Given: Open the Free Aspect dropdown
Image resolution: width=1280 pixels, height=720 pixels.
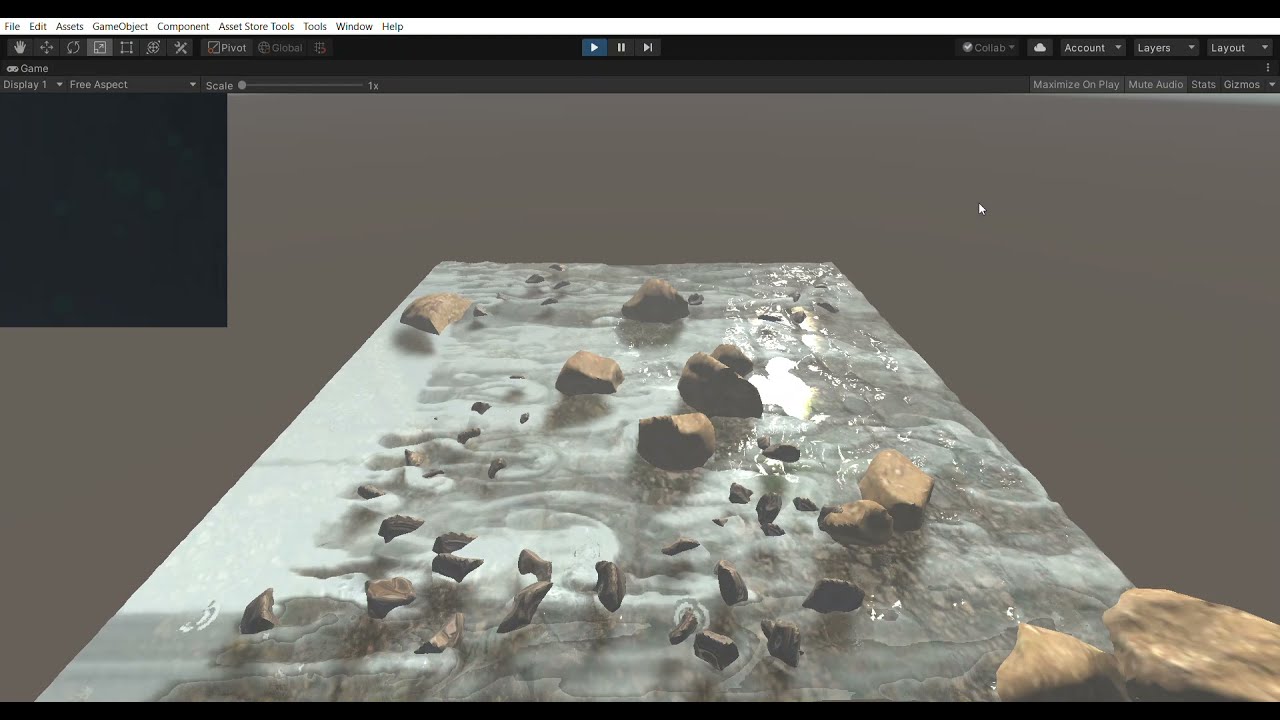Looking at the screenshot, I should point(133,84).
